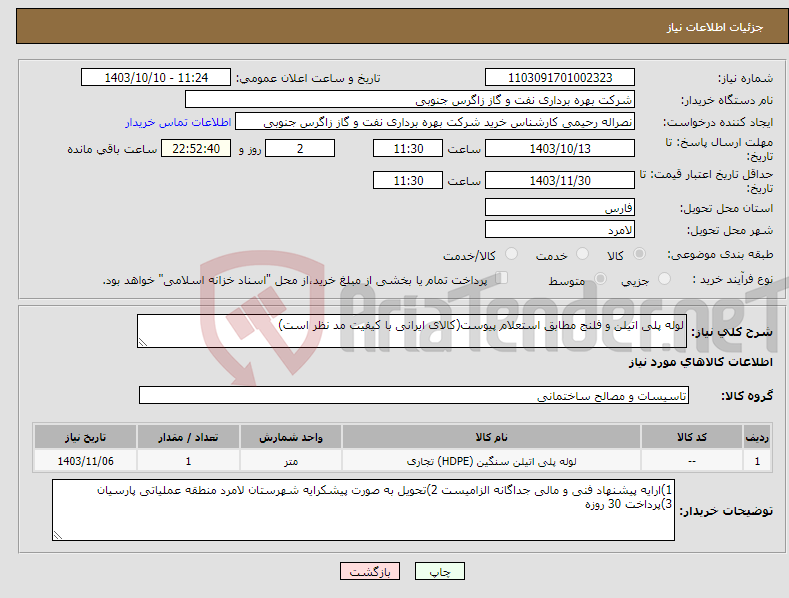Click the unit cell متر
Image resolution: width=789 pixels, height=598 pixels.
point(291,461)
